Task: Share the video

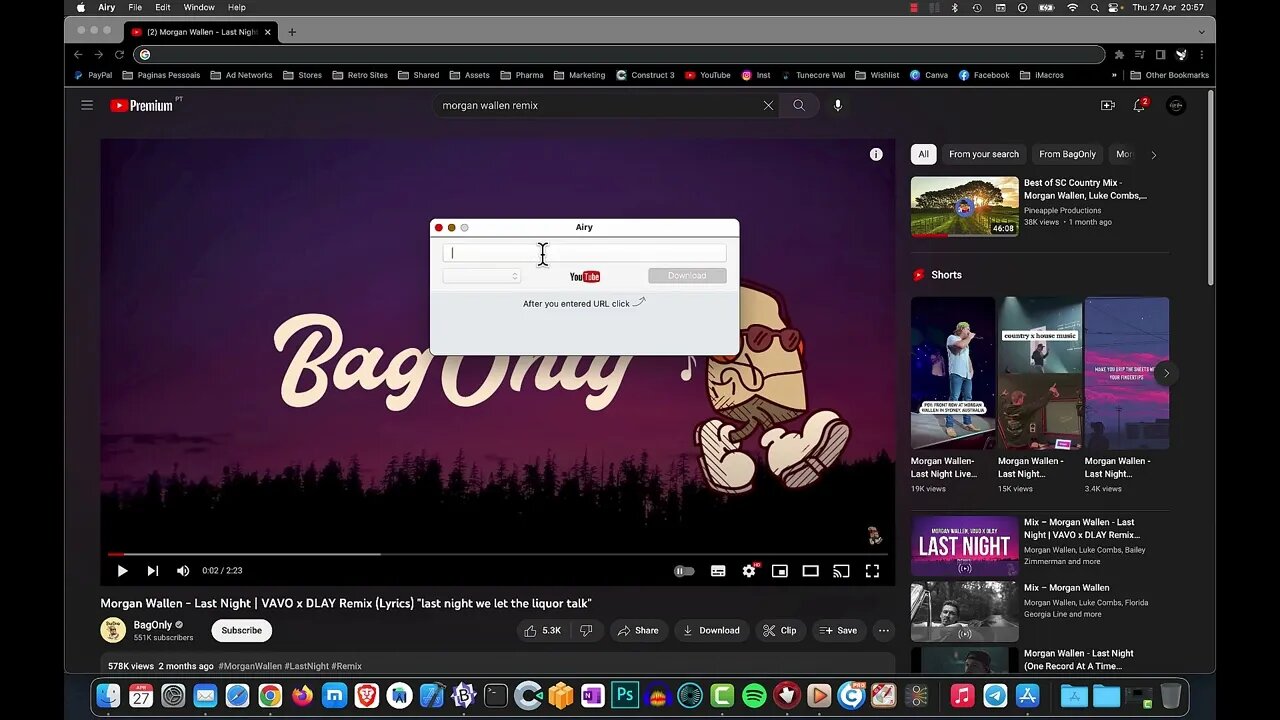Action: tap(638, 630)
